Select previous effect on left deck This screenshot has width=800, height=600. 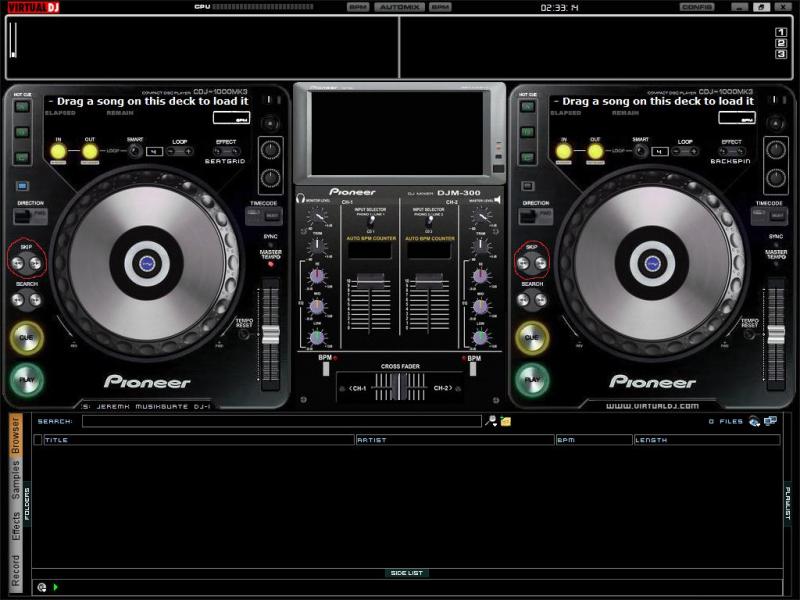coord(217,152)
